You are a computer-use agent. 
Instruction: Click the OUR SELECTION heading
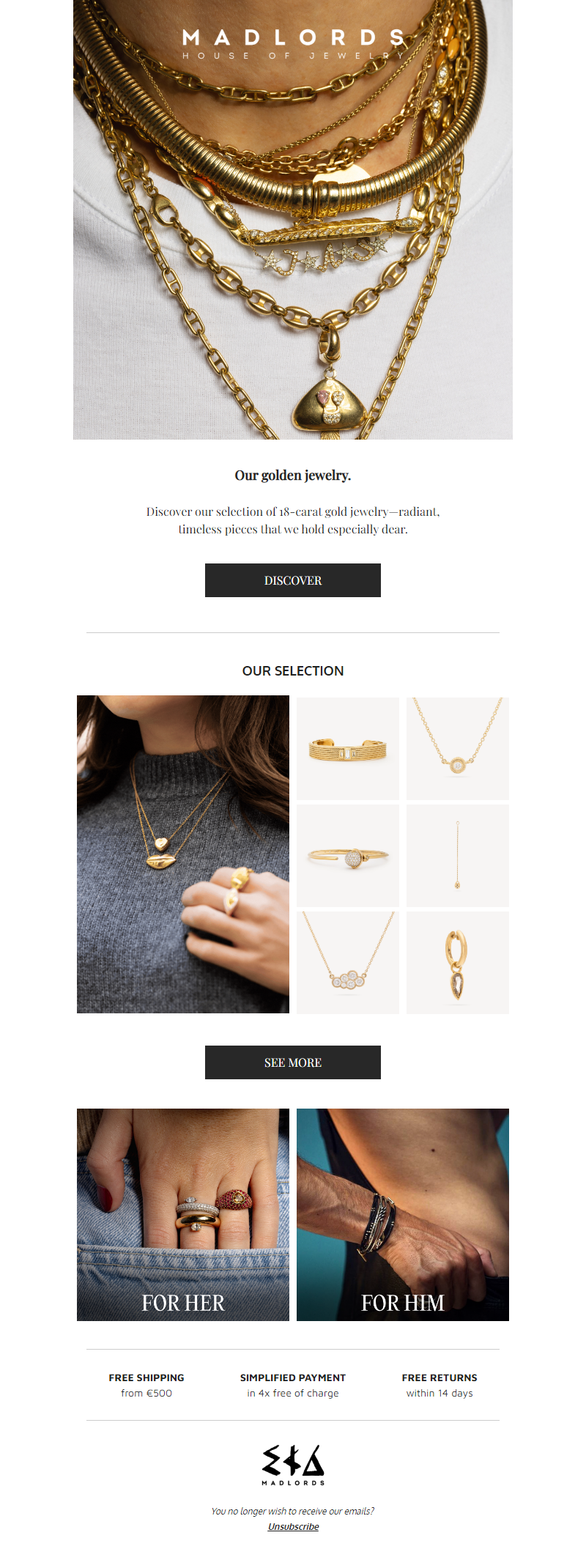[x=293, y=670]
